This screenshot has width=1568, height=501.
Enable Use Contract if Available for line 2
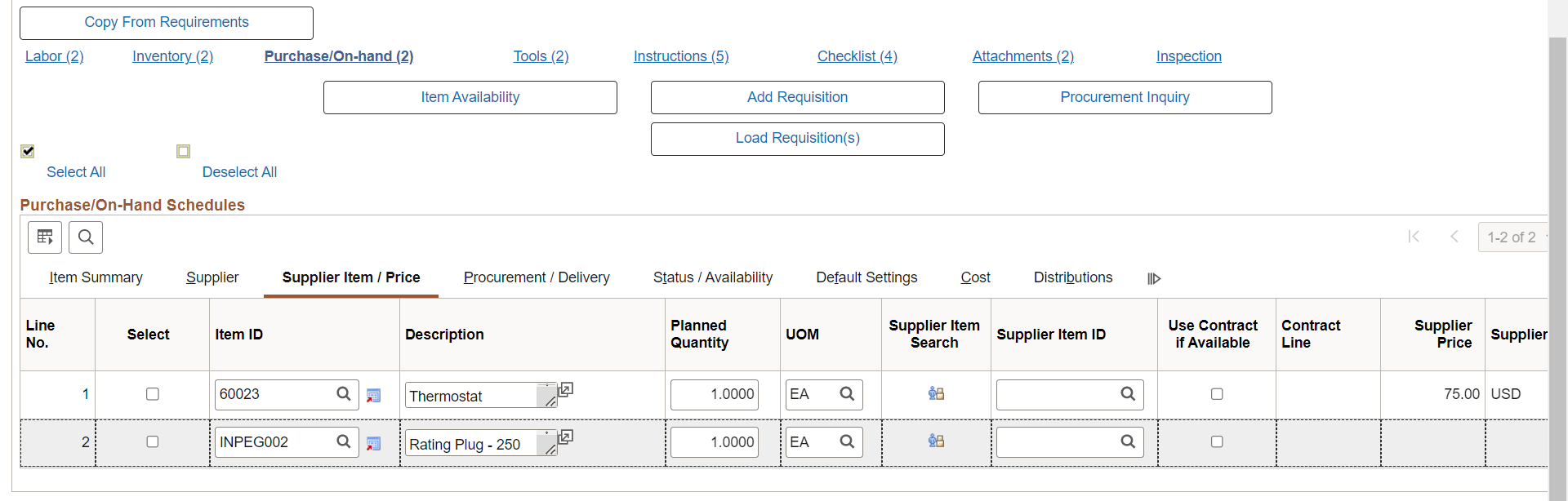pos(1217,441)
